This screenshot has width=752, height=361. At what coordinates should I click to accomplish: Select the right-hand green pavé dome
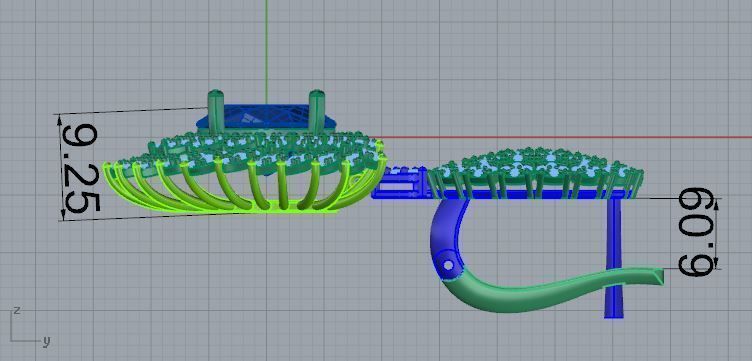pyautogui.click(x=535, y=173)
